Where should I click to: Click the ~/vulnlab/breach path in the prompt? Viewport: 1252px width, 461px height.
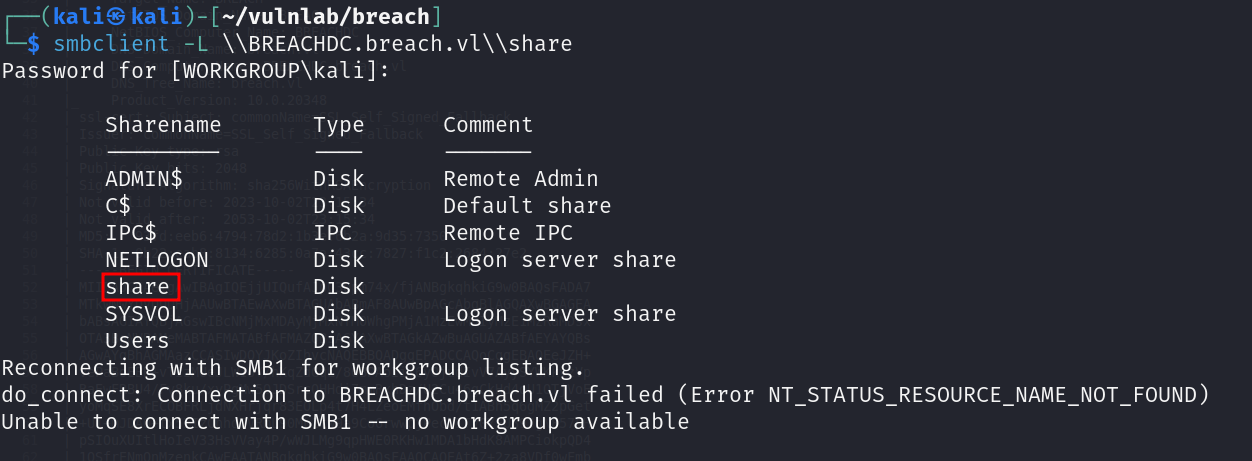click(322, 17)
